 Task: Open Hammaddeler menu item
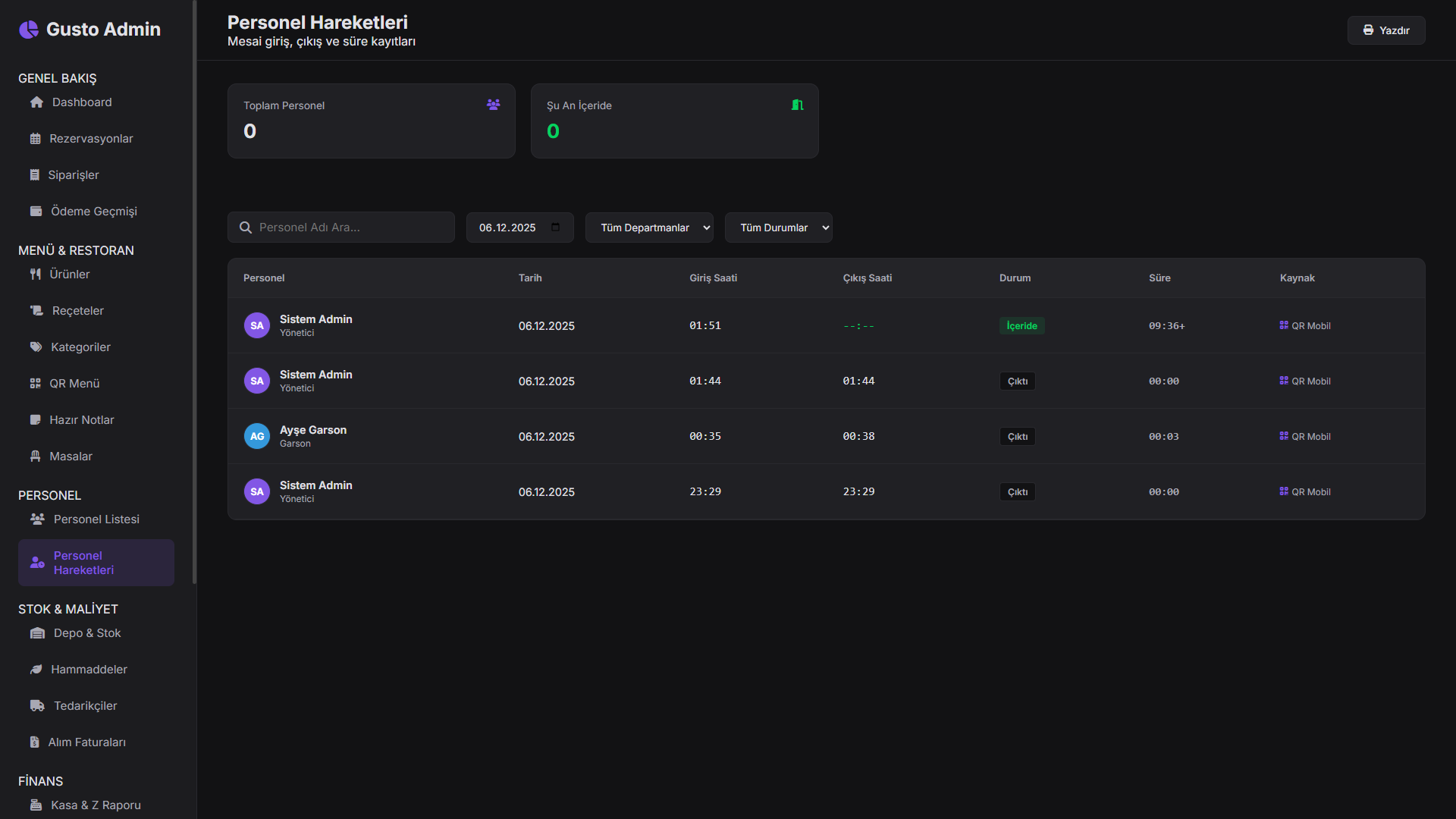point(96,670)
